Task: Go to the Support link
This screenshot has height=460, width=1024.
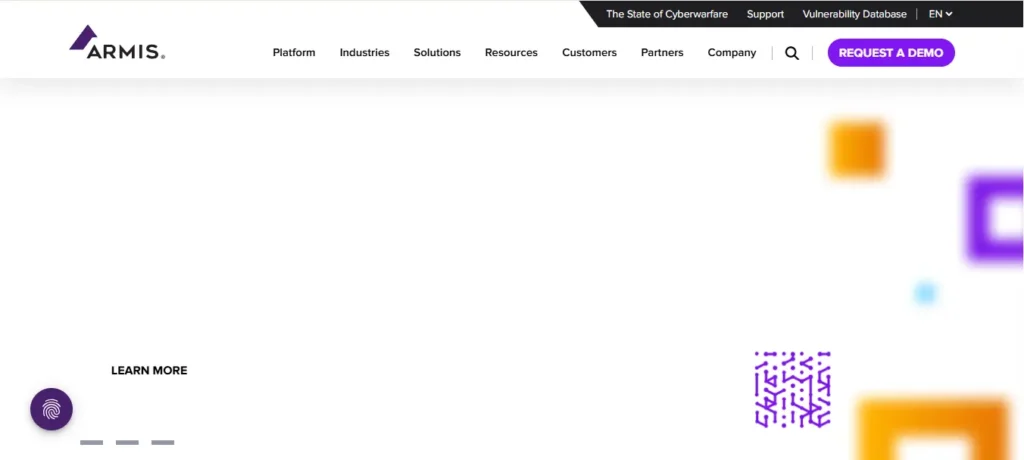Action: click(765, 14)
